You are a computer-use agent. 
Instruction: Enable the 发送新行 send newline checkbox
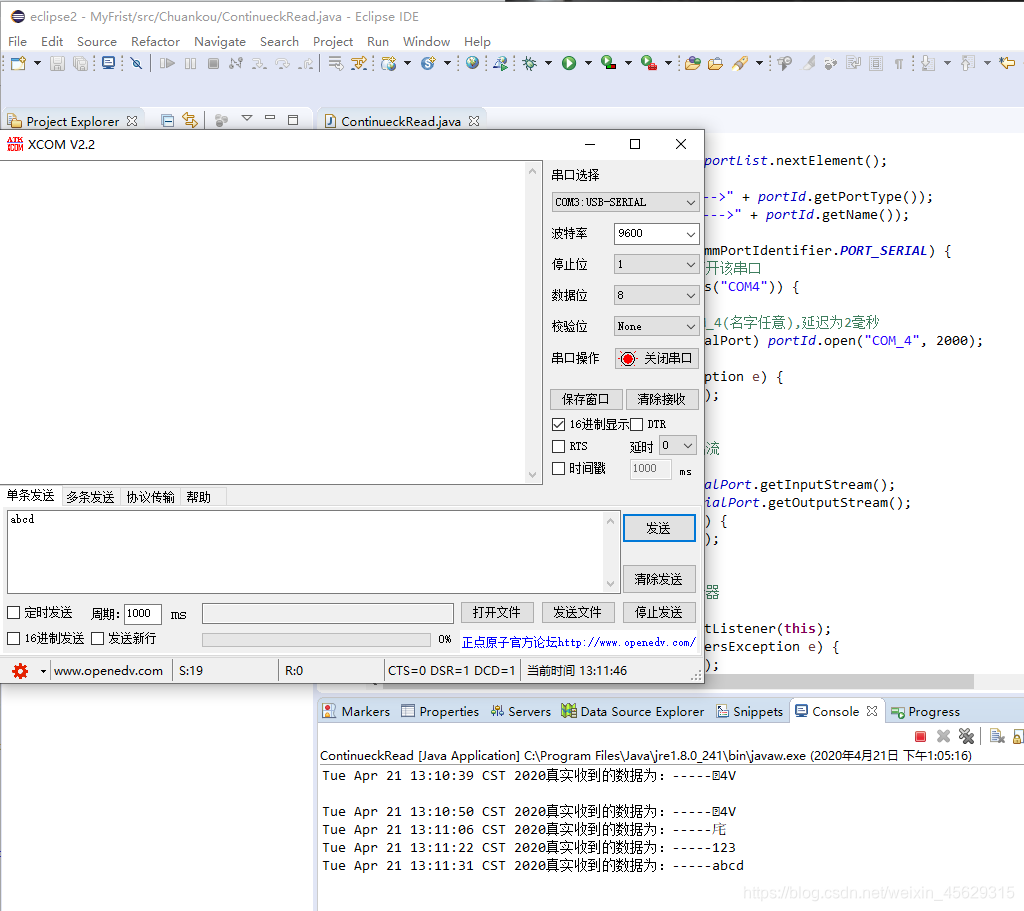(x=97, y=638)
